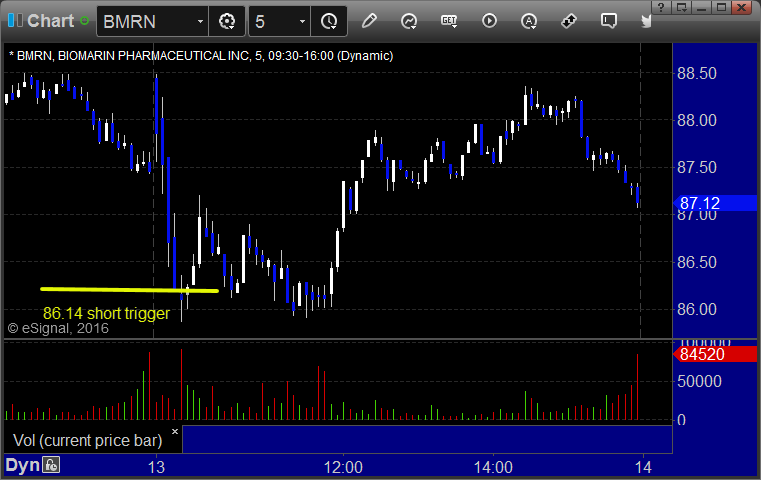Open the chart studies icon
761x480 pixels.
tap(409, 21)
